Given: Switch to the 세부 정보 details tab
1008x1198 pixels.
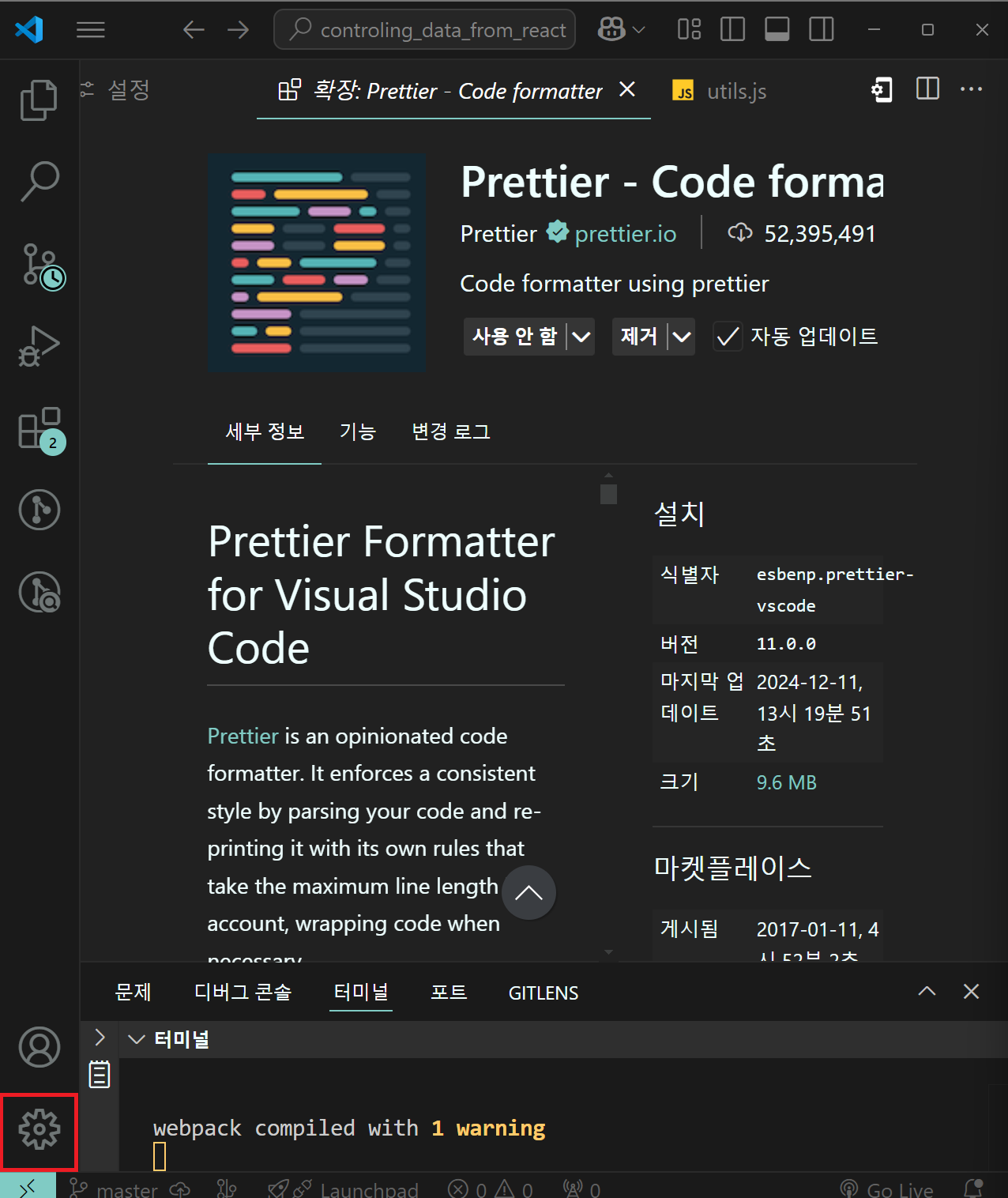Looking at the screenshot, I should [265, 431].
